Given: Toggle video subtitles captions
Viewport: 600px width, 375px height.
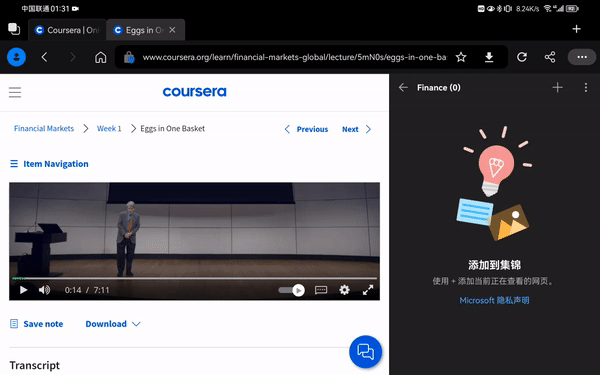Looking at the screenshot, I should [321, 290].
